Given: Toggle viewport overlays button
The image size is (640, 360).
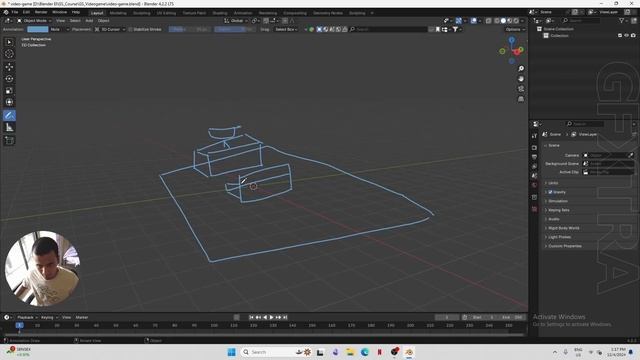Looking at the screenshot, I should point(474,20).
